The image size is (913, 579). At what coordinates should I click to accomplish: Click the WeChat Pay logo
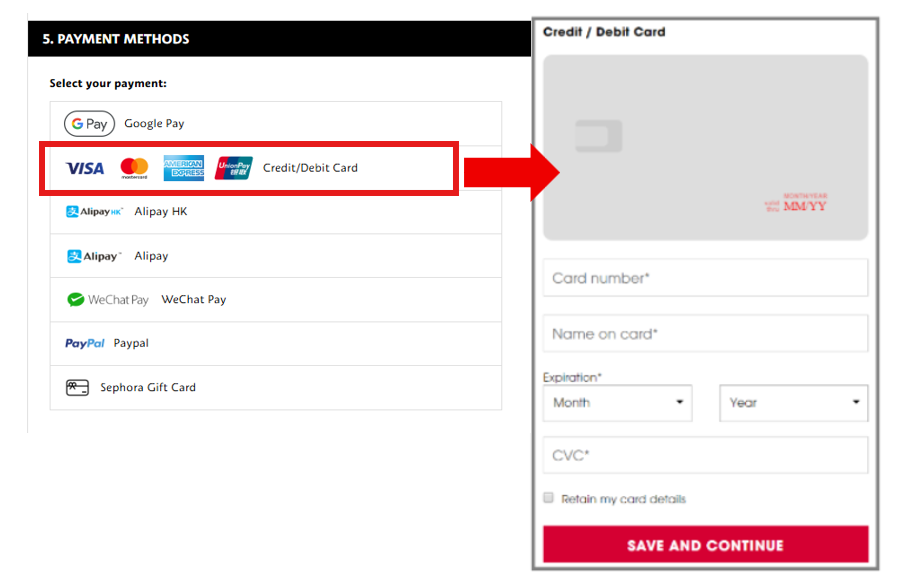pyautogui.click(x=107, y=300)
